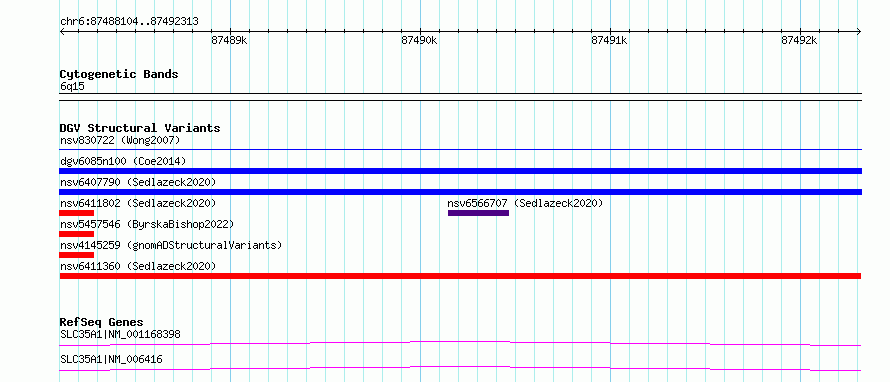
Task: Click the blue dgv6085n100 variant bar
Action: [x=460, y=171]
